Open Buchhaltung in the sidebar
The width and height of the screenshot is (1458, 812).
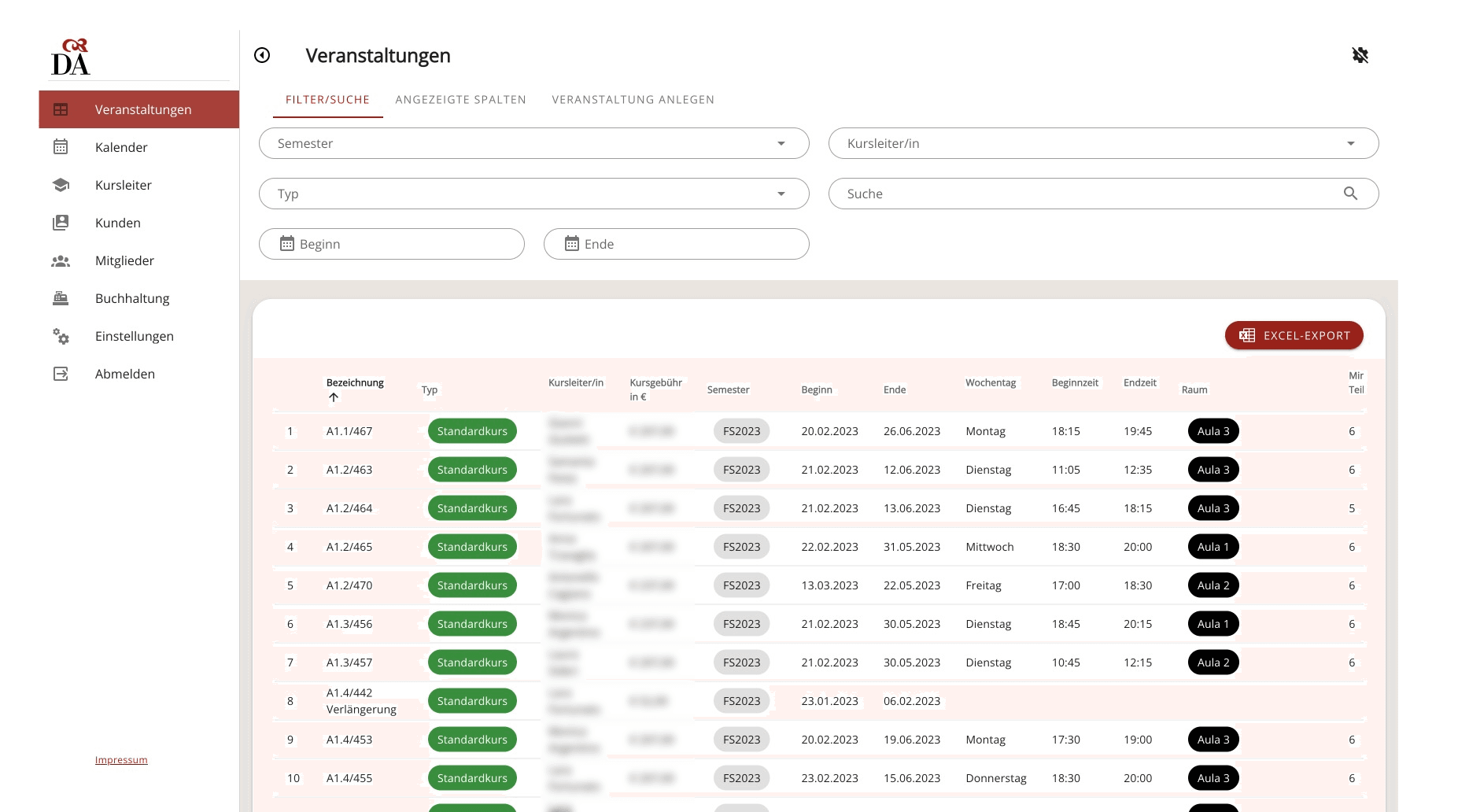tap(132, 298)
